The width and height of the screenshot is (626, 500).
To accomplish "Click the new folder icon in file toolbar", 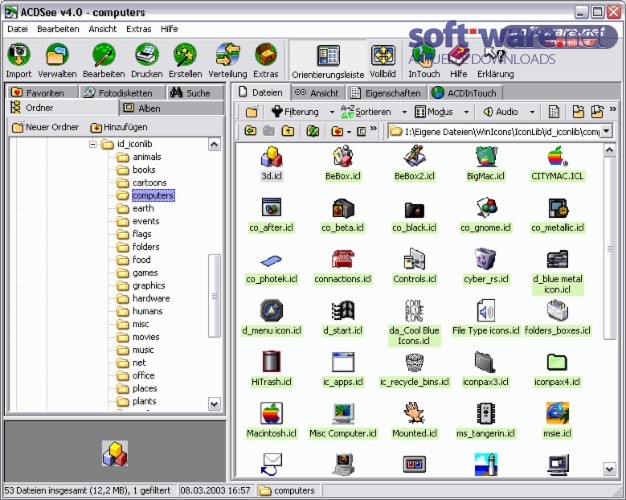I will point(252,112).
